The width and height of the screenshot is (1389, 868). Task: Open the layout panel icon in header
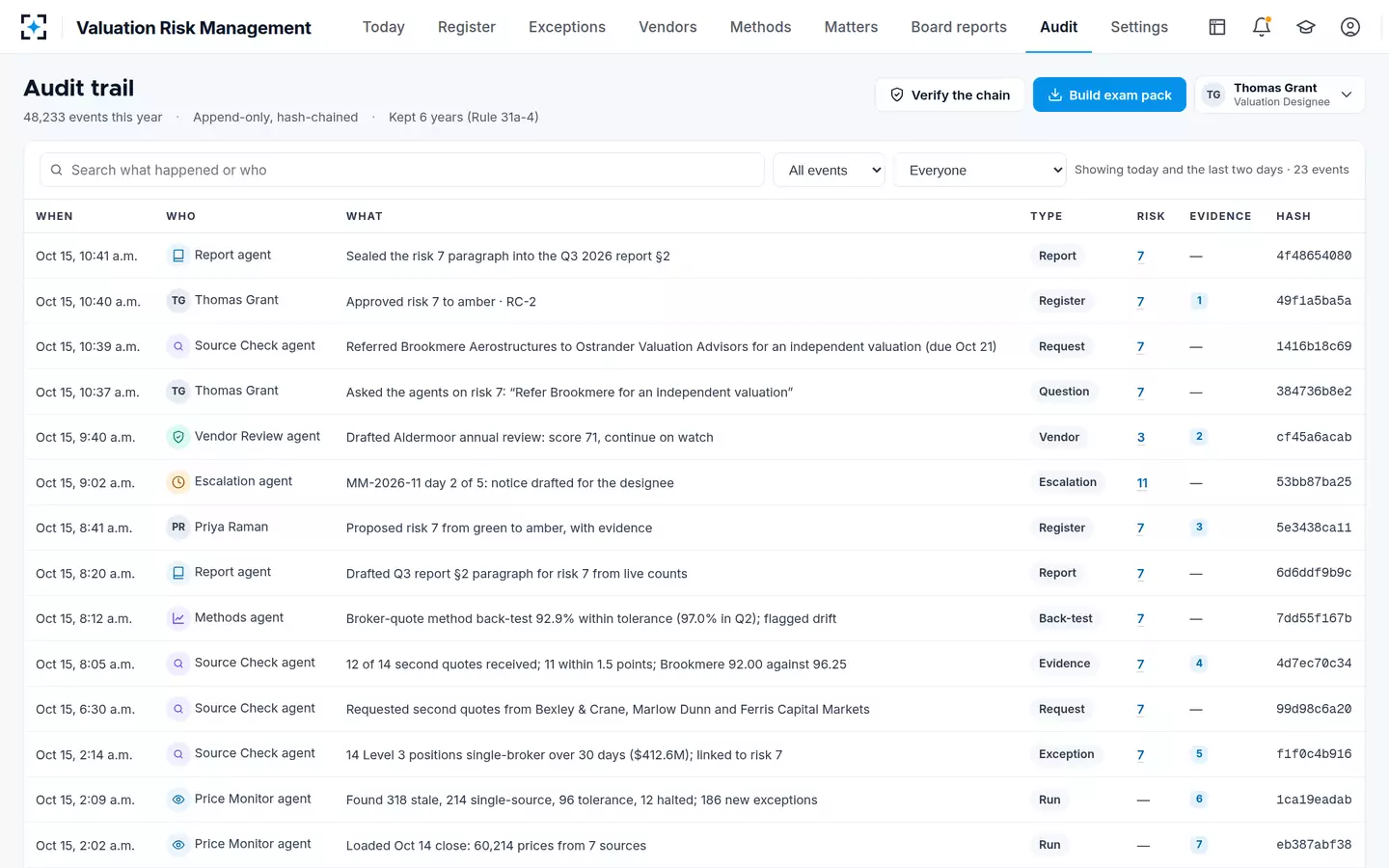(1217, 27)
